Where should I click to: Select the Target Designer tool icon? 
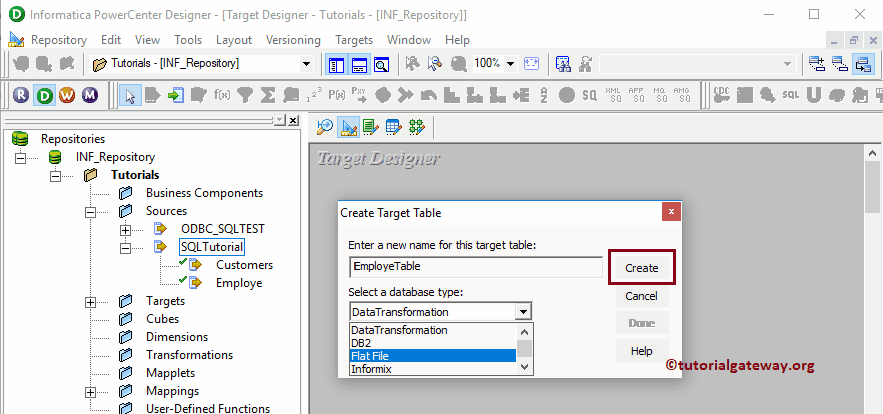click(x=348, y=127)
